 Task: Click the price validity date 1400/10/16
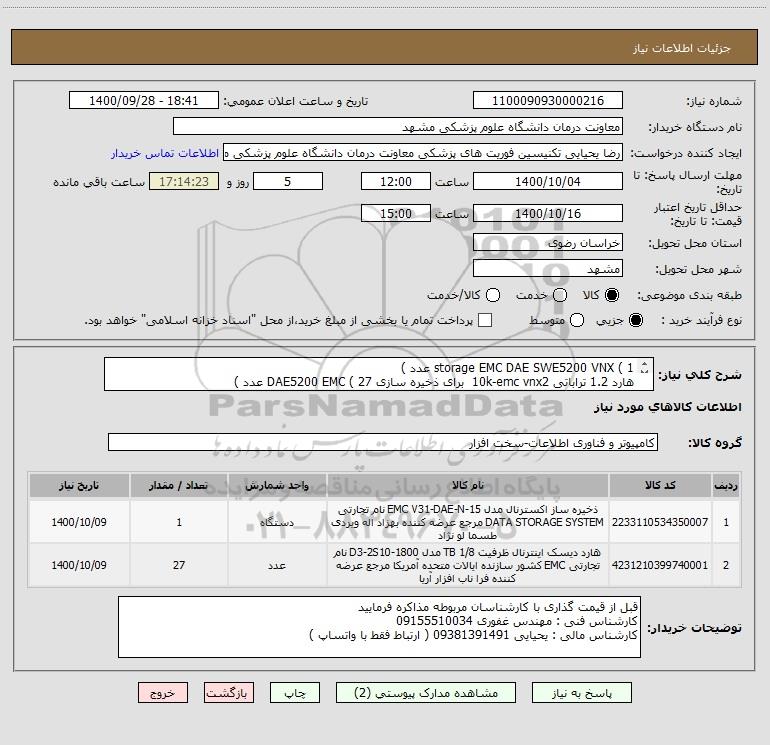(548, 213)
